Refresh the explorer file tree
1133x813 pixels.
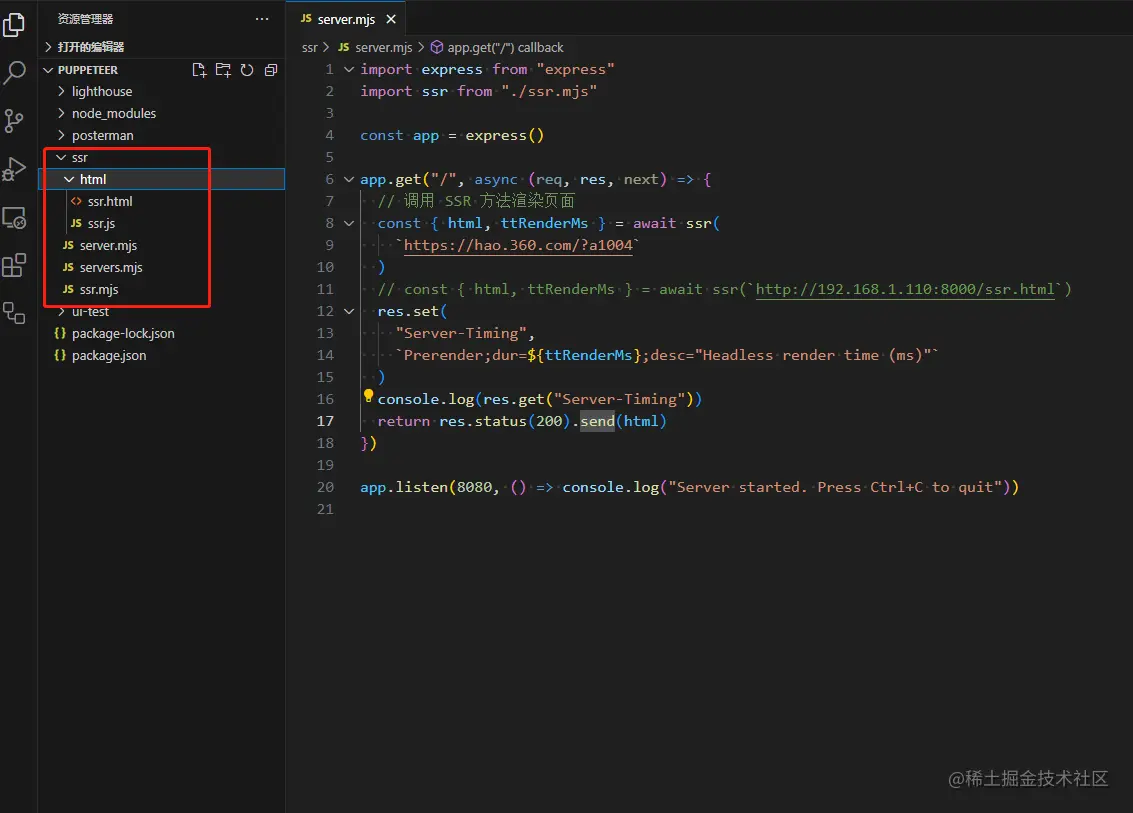coord(247,70)
